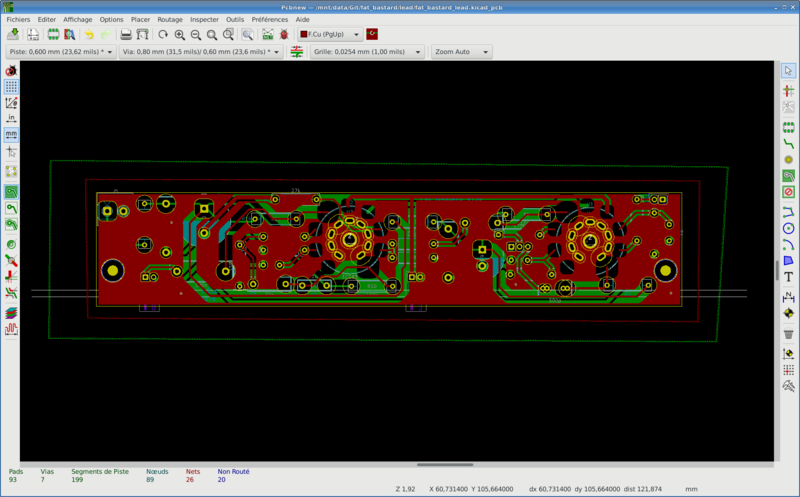This screenshot has width=800, height=497.
Task: Open the Routage menu
Action: tap(170, 19)
